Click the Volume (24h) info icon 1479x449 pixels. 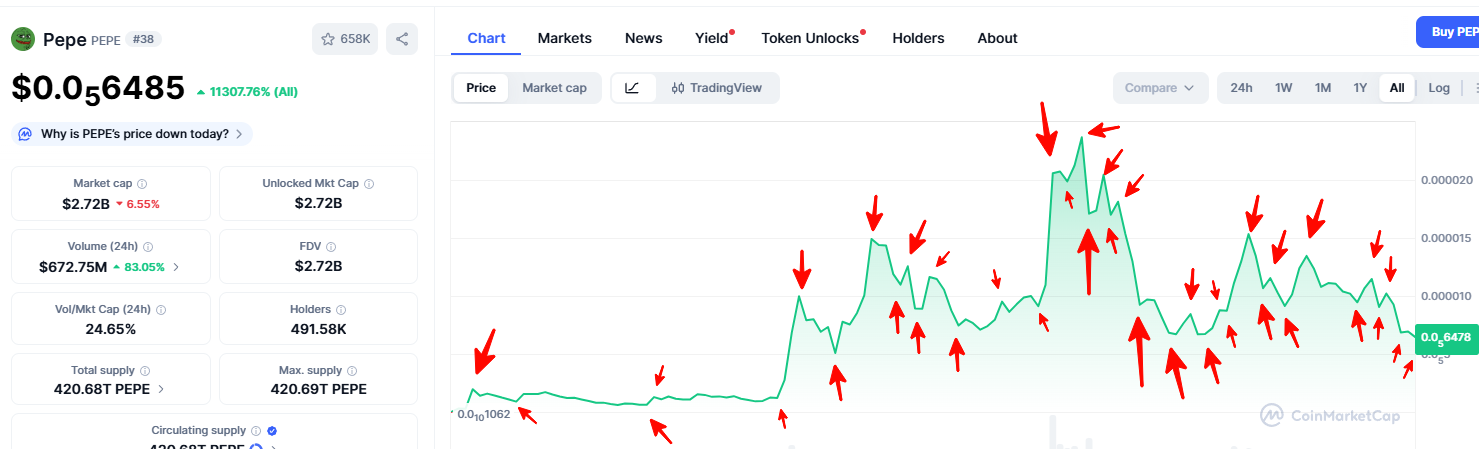tap(148, 247)
